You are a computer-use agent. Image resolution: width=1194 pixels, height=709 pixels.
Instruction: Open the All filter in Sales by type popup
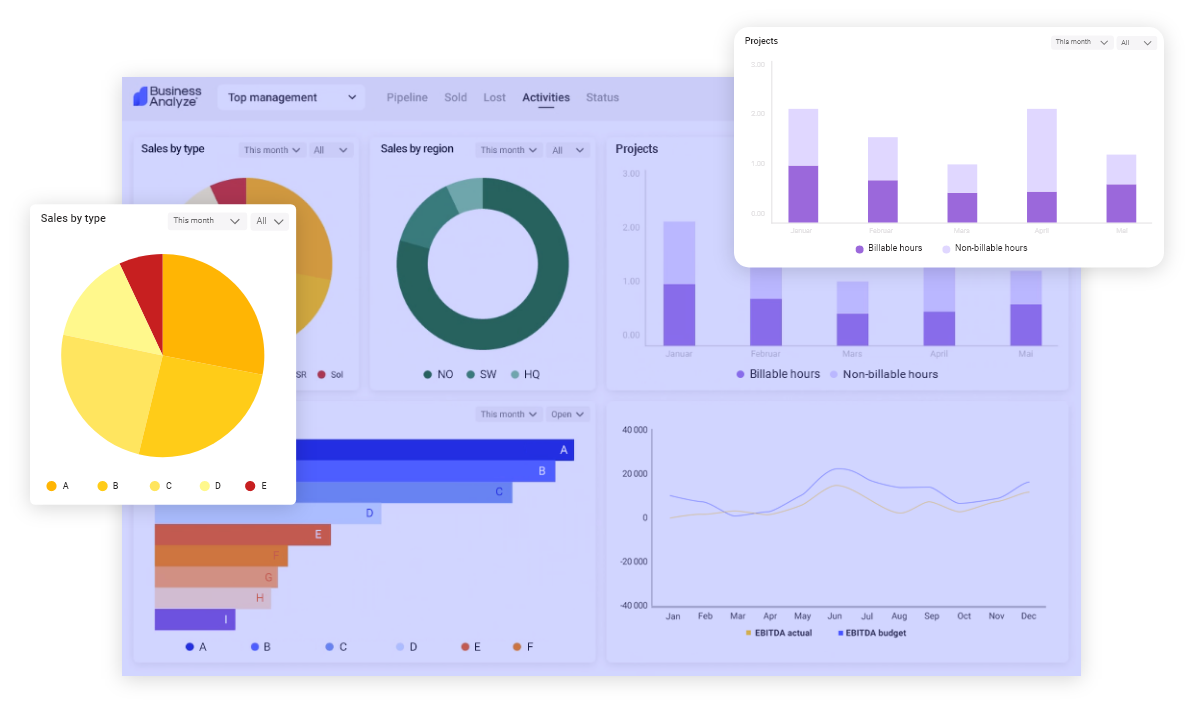(x=270, y=221)
